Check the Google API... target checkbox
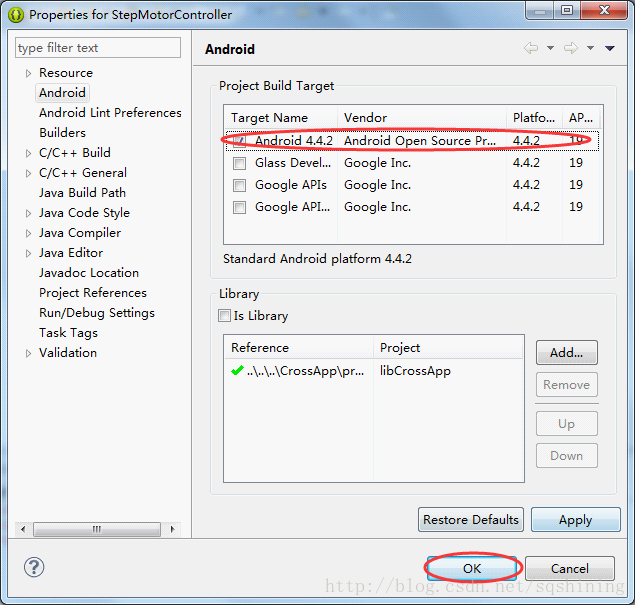 239,207
